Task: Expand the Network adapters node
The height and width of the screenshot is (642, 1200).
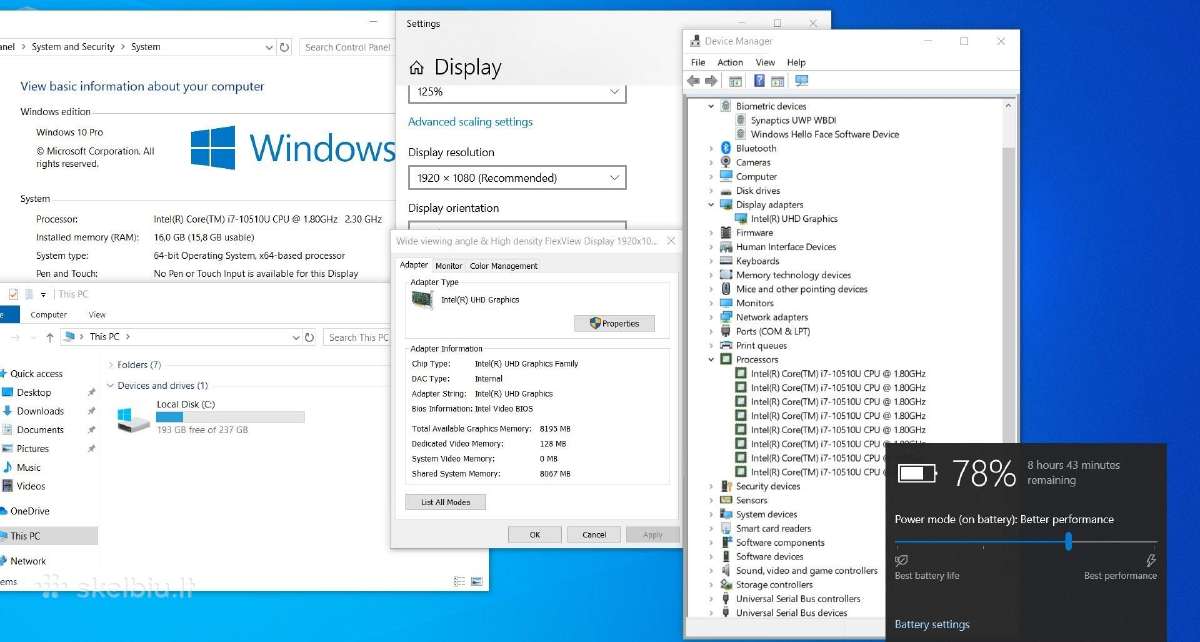Action: (712, 317)
